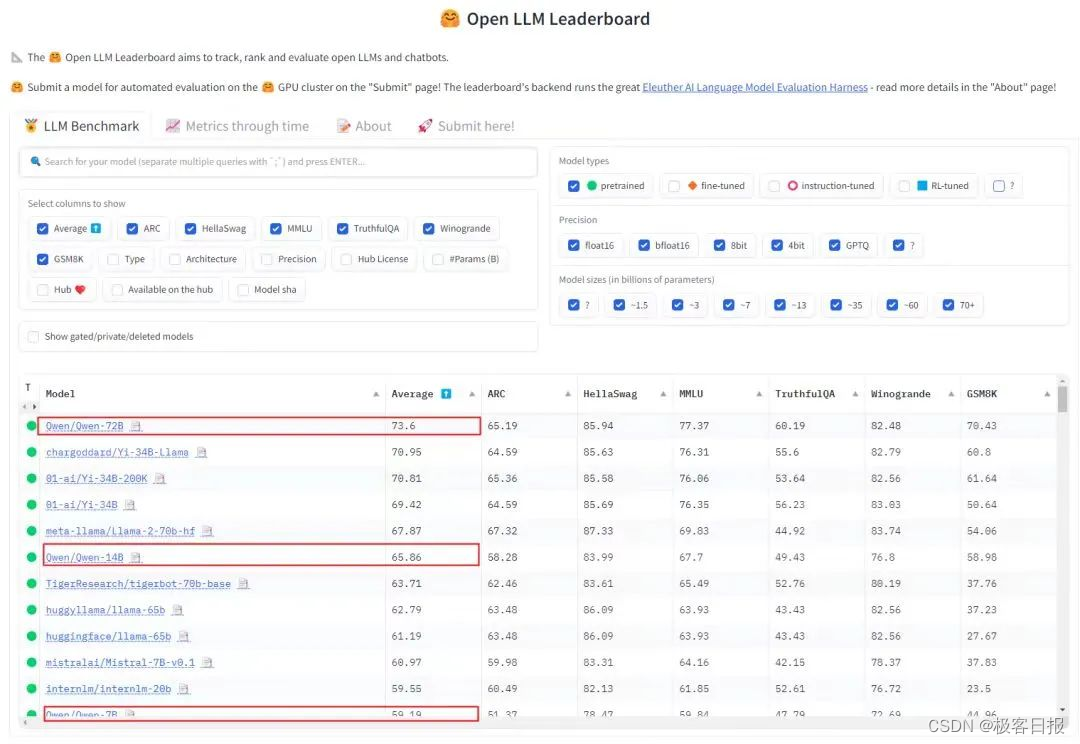Open the internlm/internlm-20b model link
The width and height of the screenshot is (1080, 744).
(109, 689)
